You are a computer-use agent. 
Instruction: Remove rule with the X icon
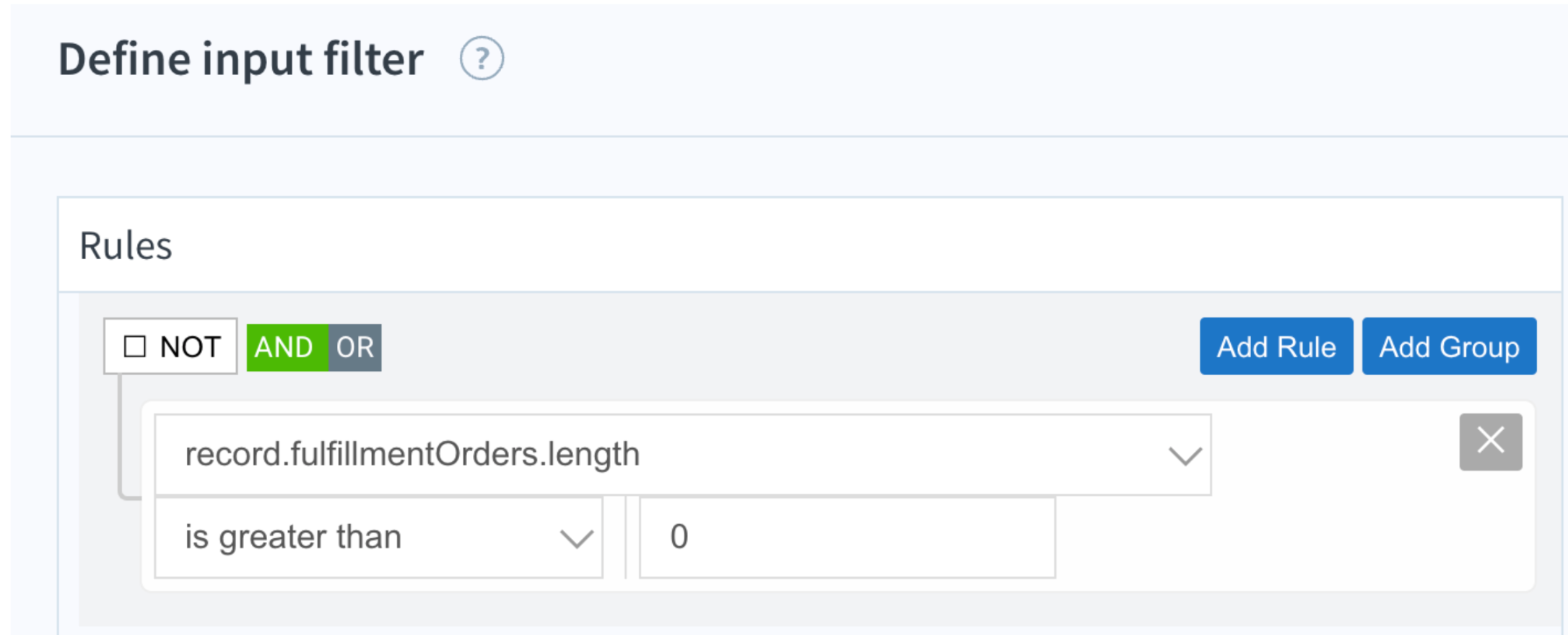tap(1491, 442)
